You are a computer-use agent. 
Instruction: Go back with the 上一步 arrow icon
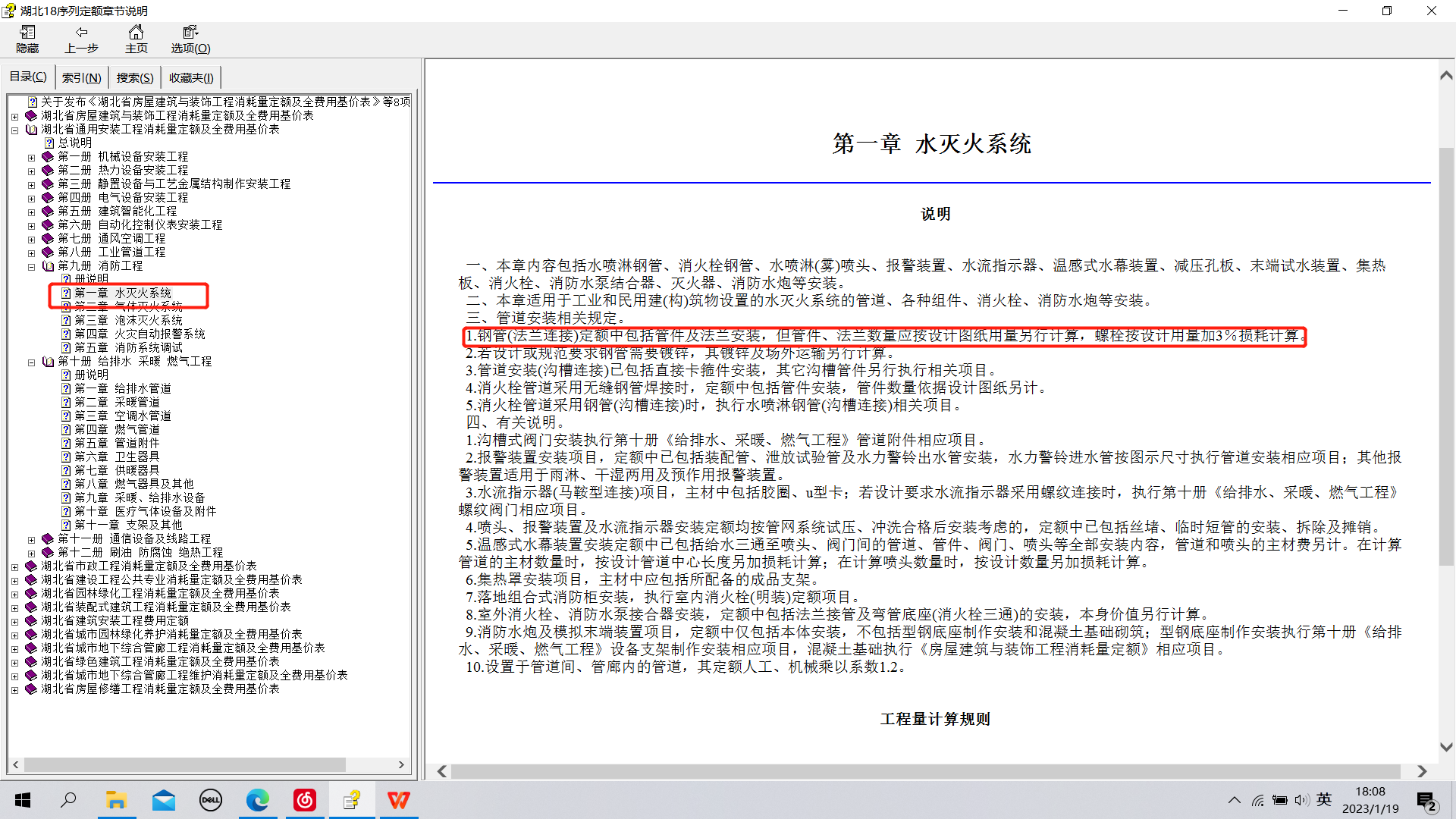pos(81,32)
